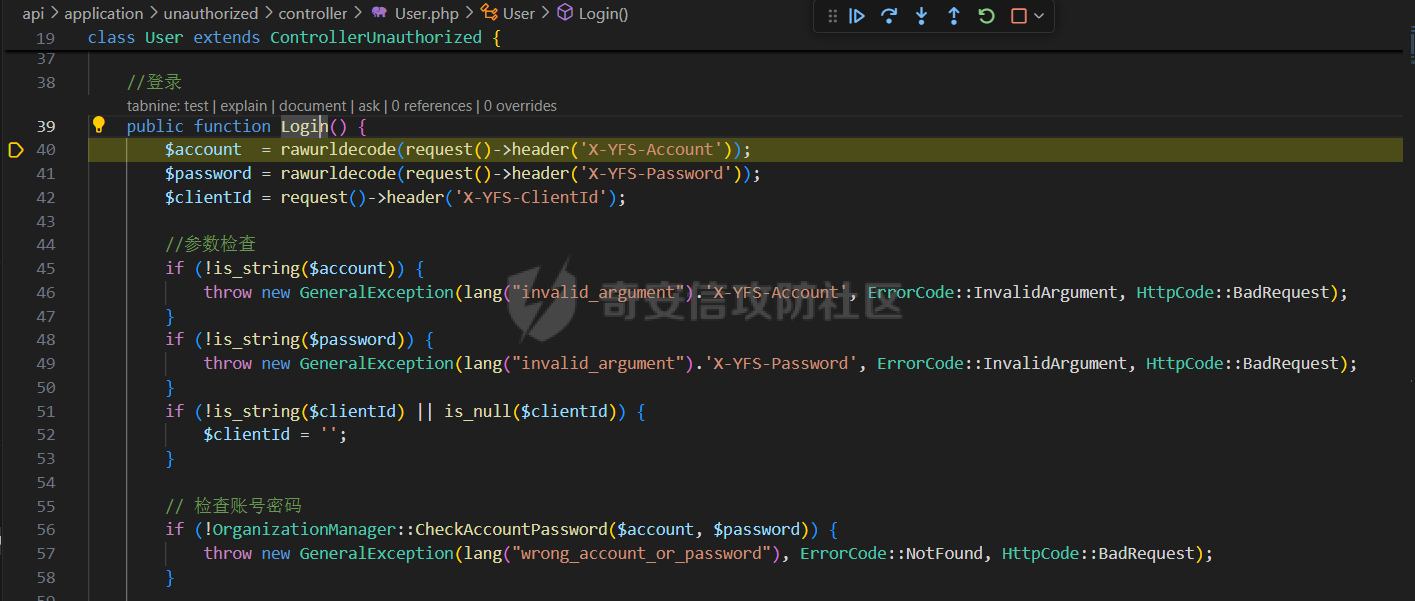Image resolution: width=1415 pixels, height=601 pixels.
Task: Click the '$account' variable on line 40
Action: click(203, 150)
